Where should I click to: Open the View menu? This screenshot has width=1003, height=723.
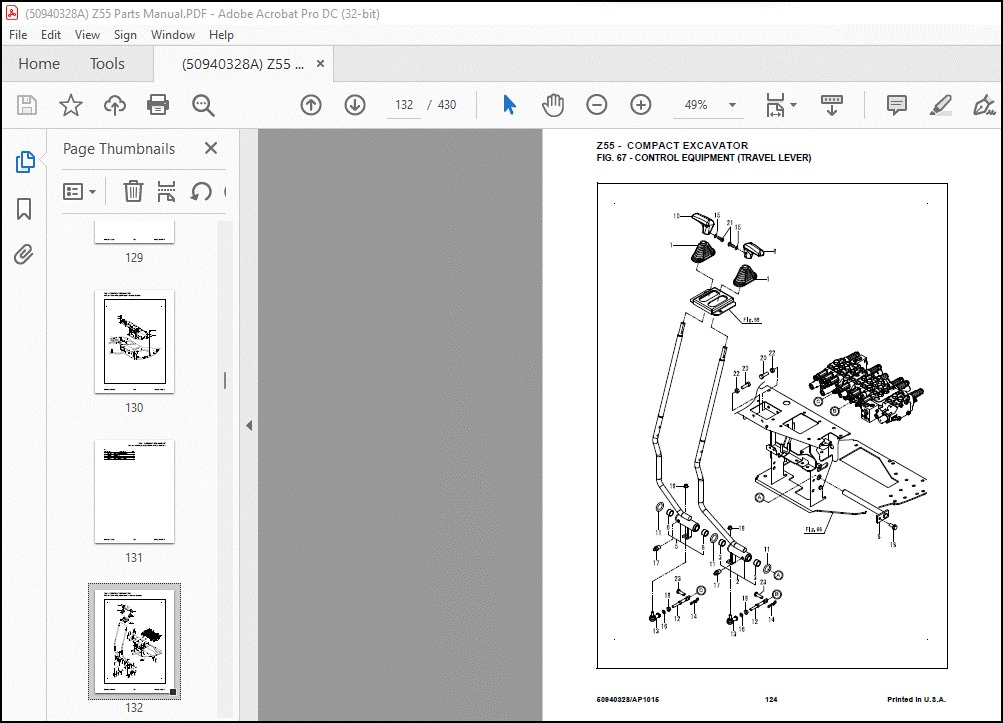(87, 35)
